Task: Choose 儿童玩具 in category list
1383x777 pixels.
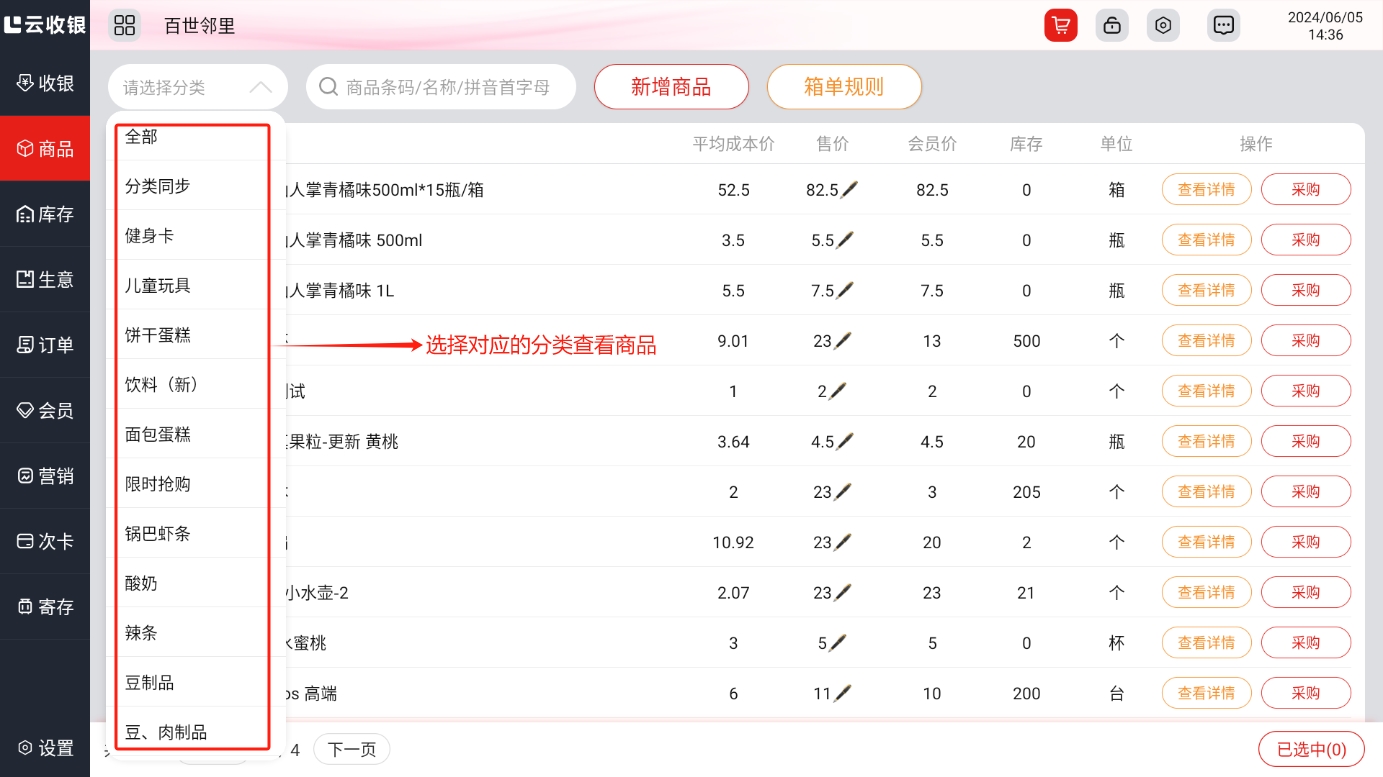Action: coord(158,285)
